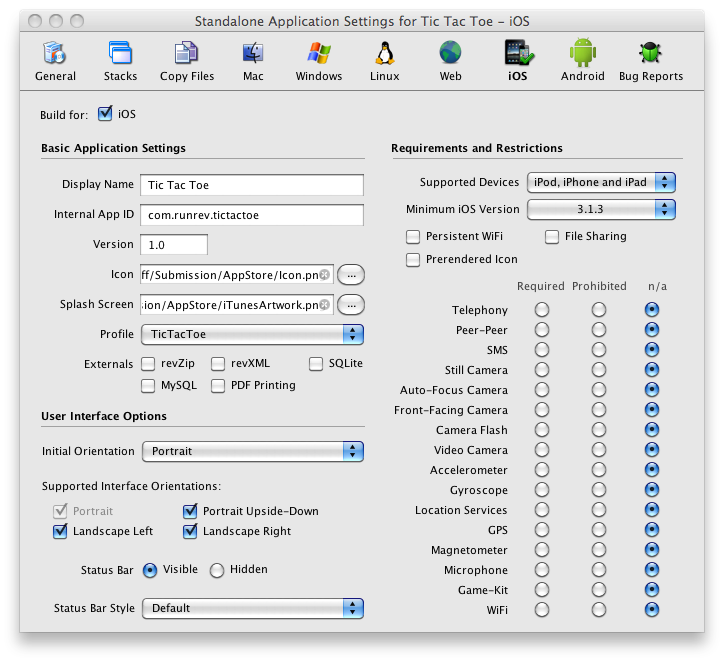Set Microphone to Required
This screenshot has height=662, width=724.
[x=542, y=570]
